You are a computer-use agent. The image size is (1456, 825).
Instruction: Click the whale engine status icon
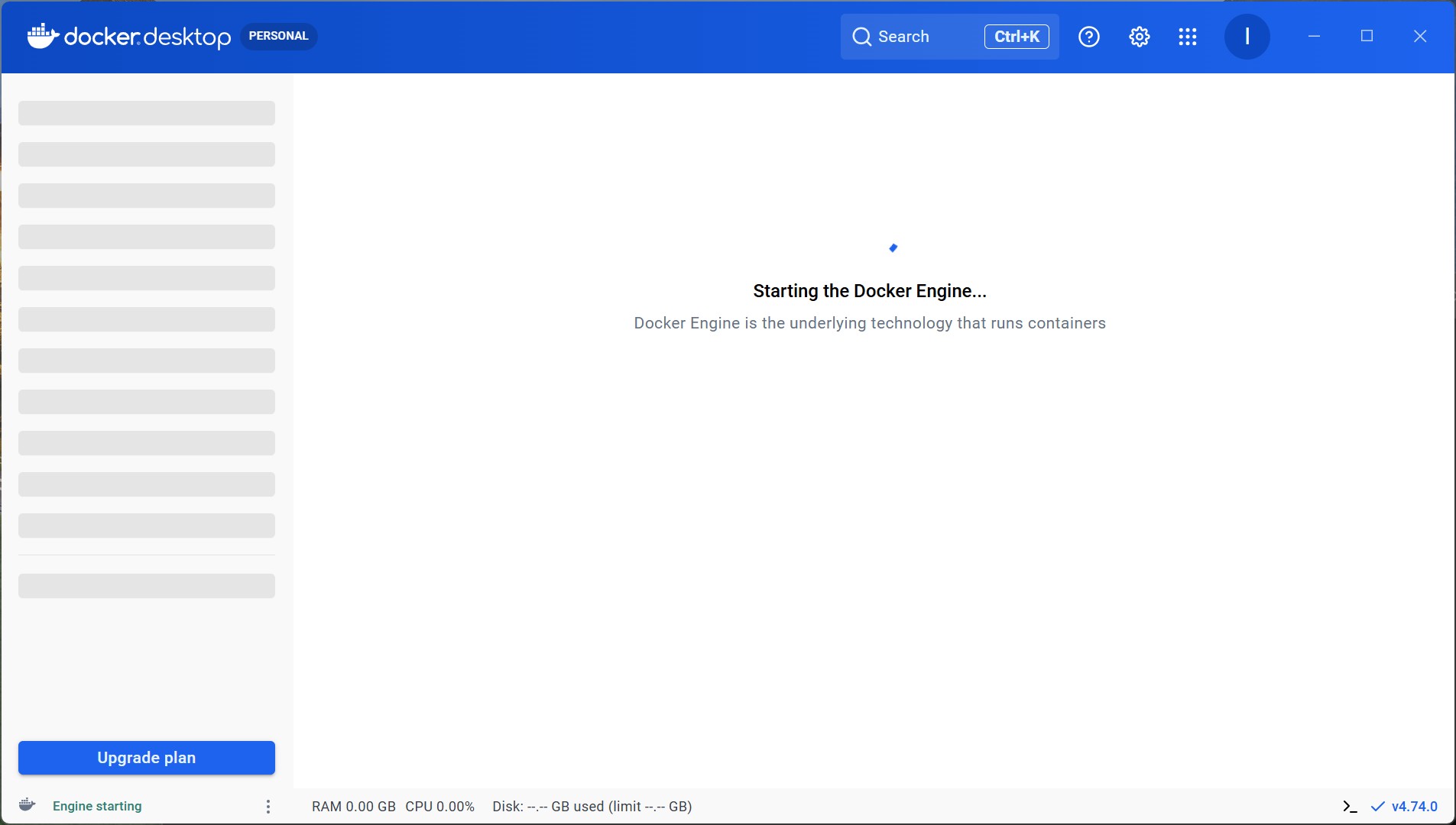pyautogui.click(x=28, y=805)
